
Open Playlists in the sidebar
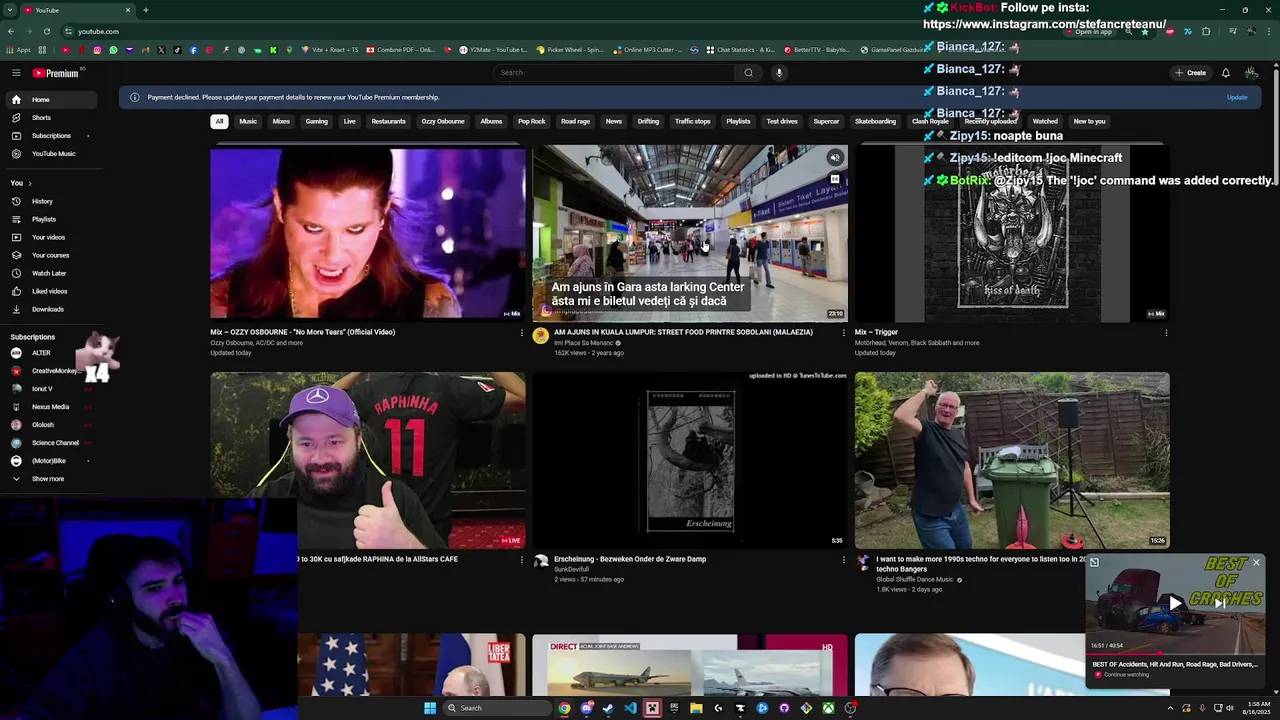[52, 219]
